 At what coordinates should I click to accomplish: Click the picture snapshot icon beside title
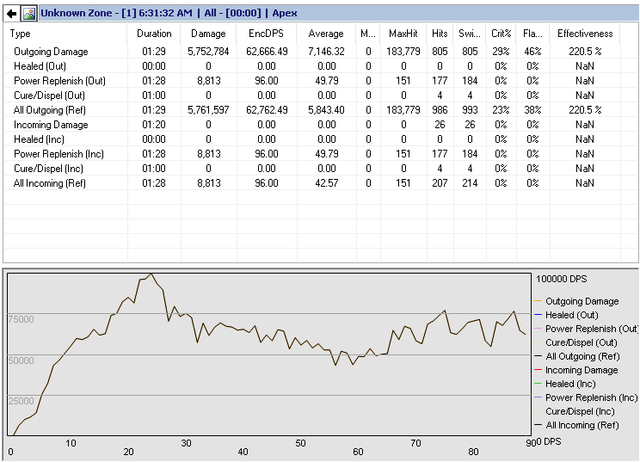29,13
